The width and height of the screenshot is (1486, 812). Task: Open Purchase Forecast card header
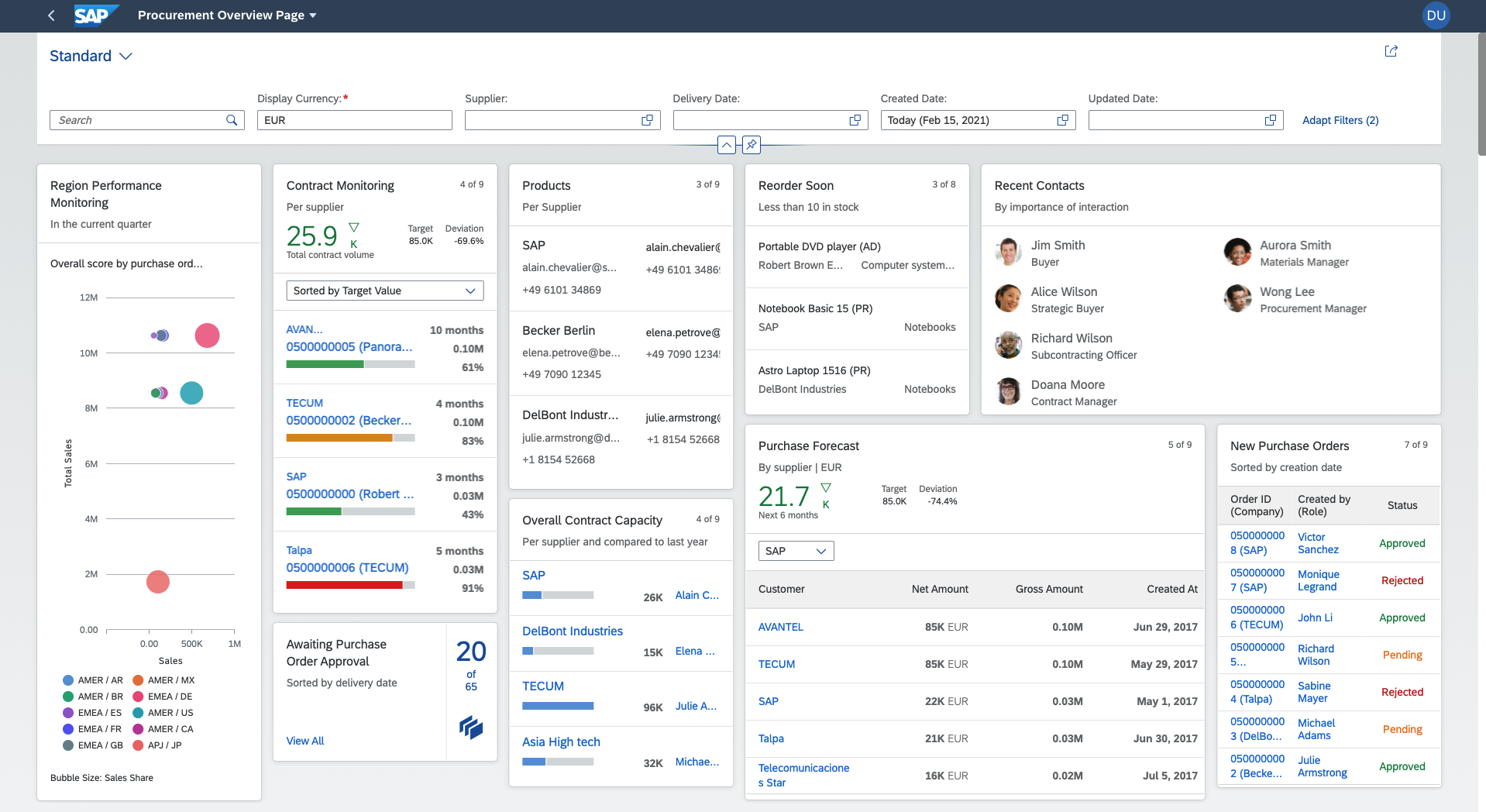coord(975,479)
